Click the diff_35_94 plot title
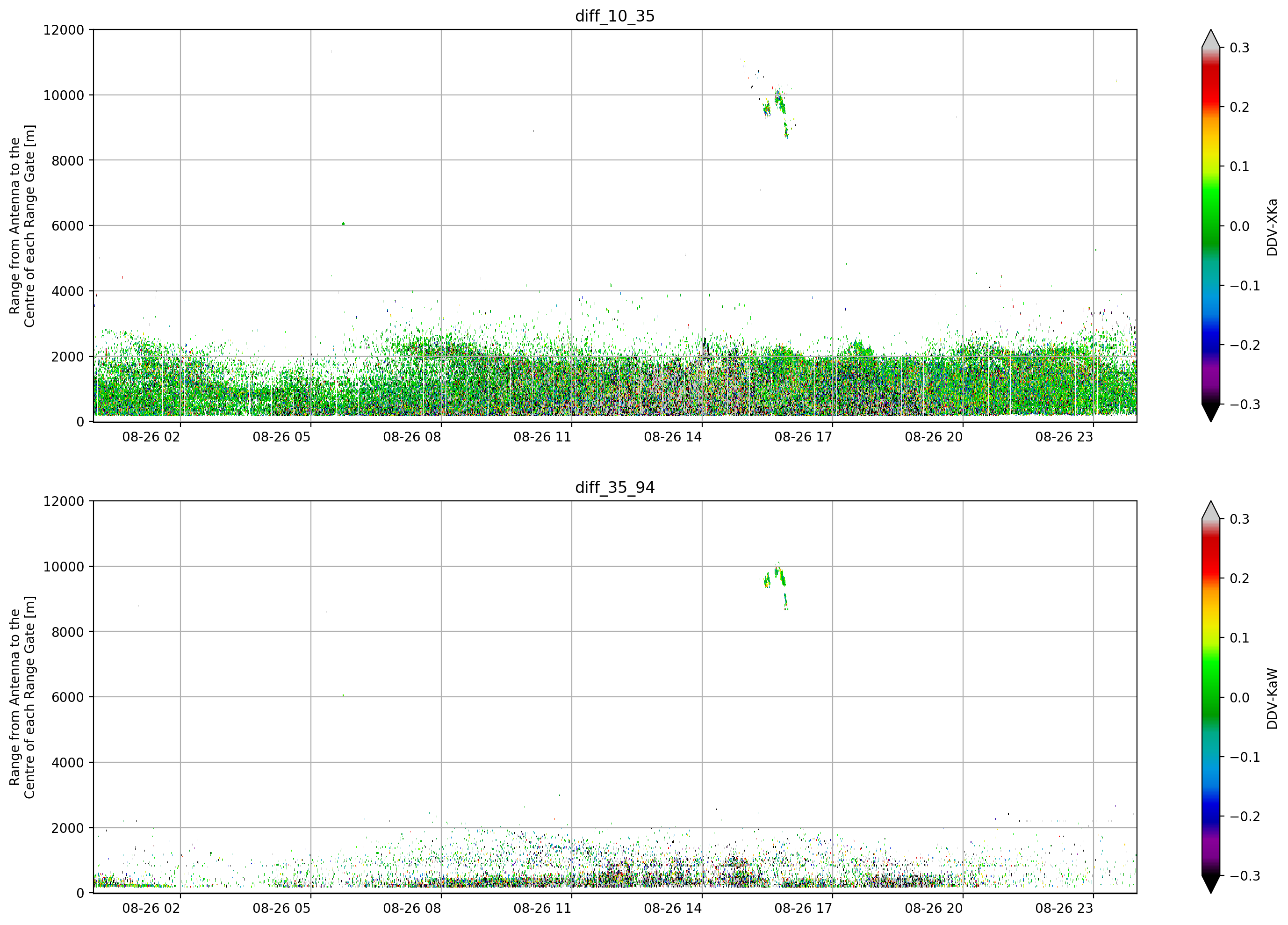Viewport: 1288px width, 925px height. (615, 487)
